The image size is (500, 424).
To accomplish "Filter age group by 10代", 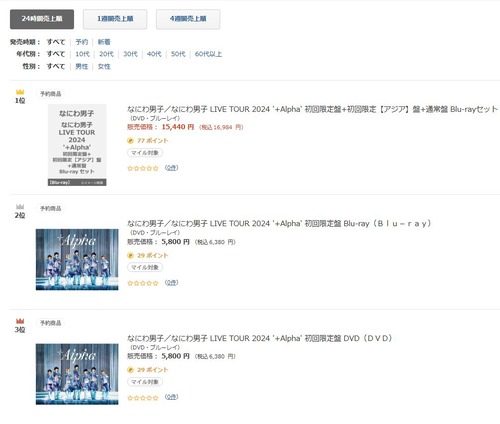I will [x=82, y=54].
